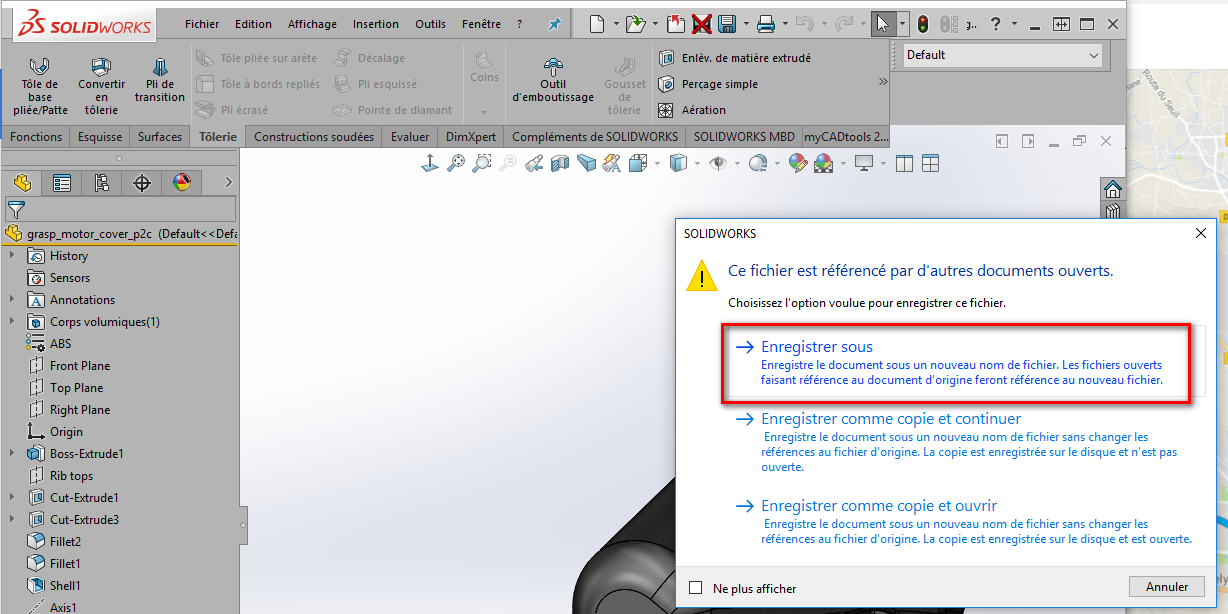The height and width of the screenshot is (614, 1228).
Task: Open the Outils menu
Action: [430, 24]
